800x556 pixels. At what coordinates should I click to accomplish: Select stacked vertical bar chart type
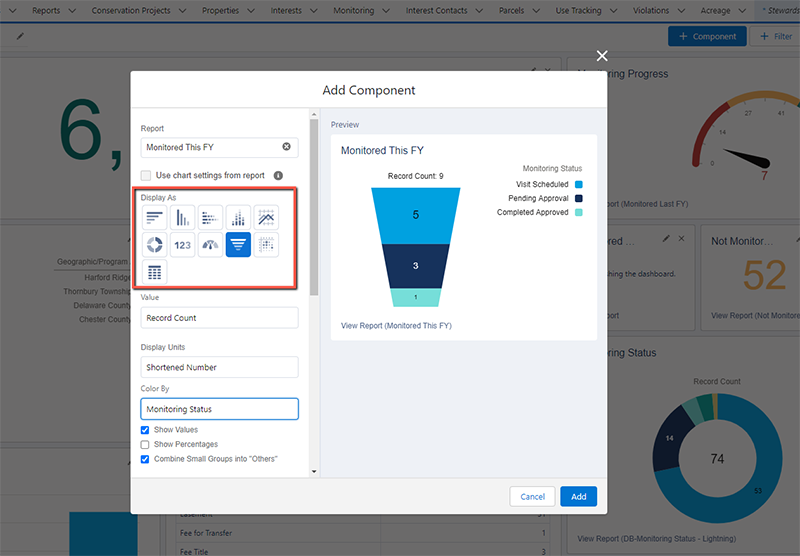[x=238, y=218]
